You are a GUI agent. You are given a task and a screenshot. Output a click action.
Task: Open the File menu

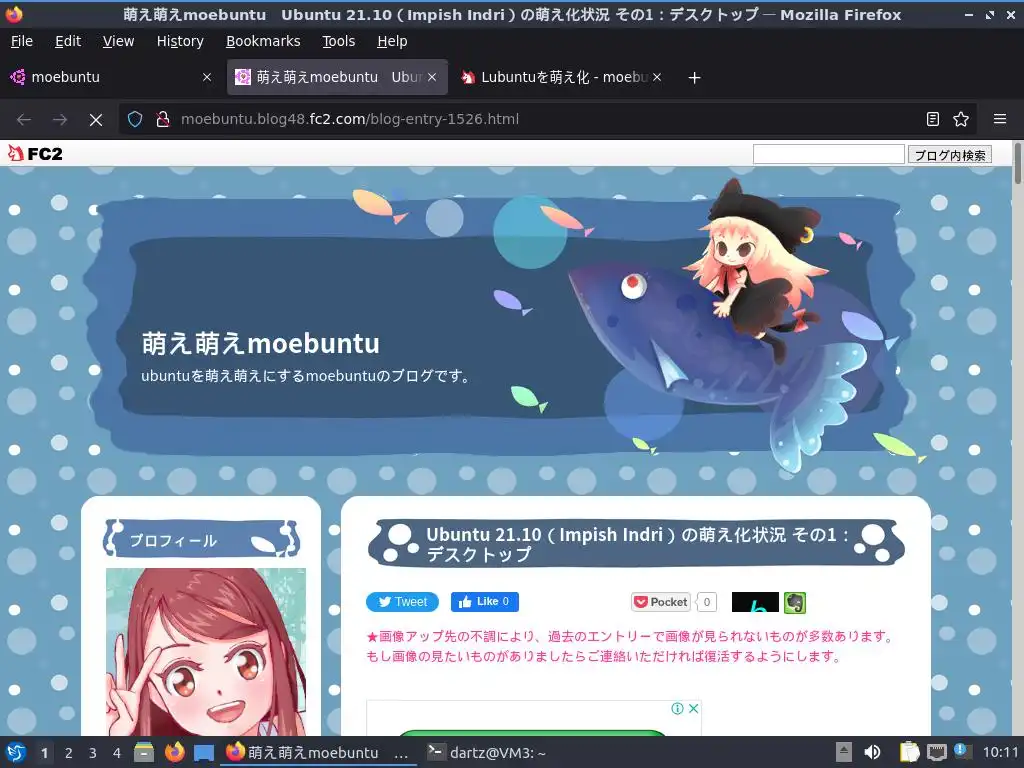tap(22, 41)
